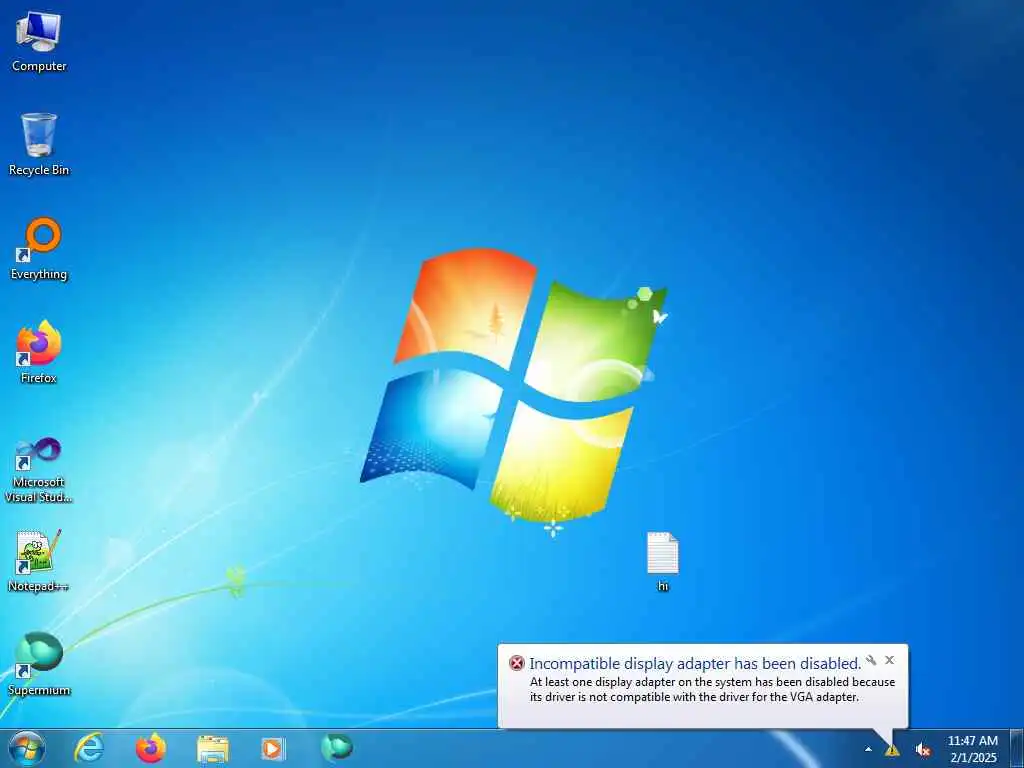This screenshot has width=1024, height=768.
Task: Select the Supermium desktop shortcut
Action: [39, 664]
